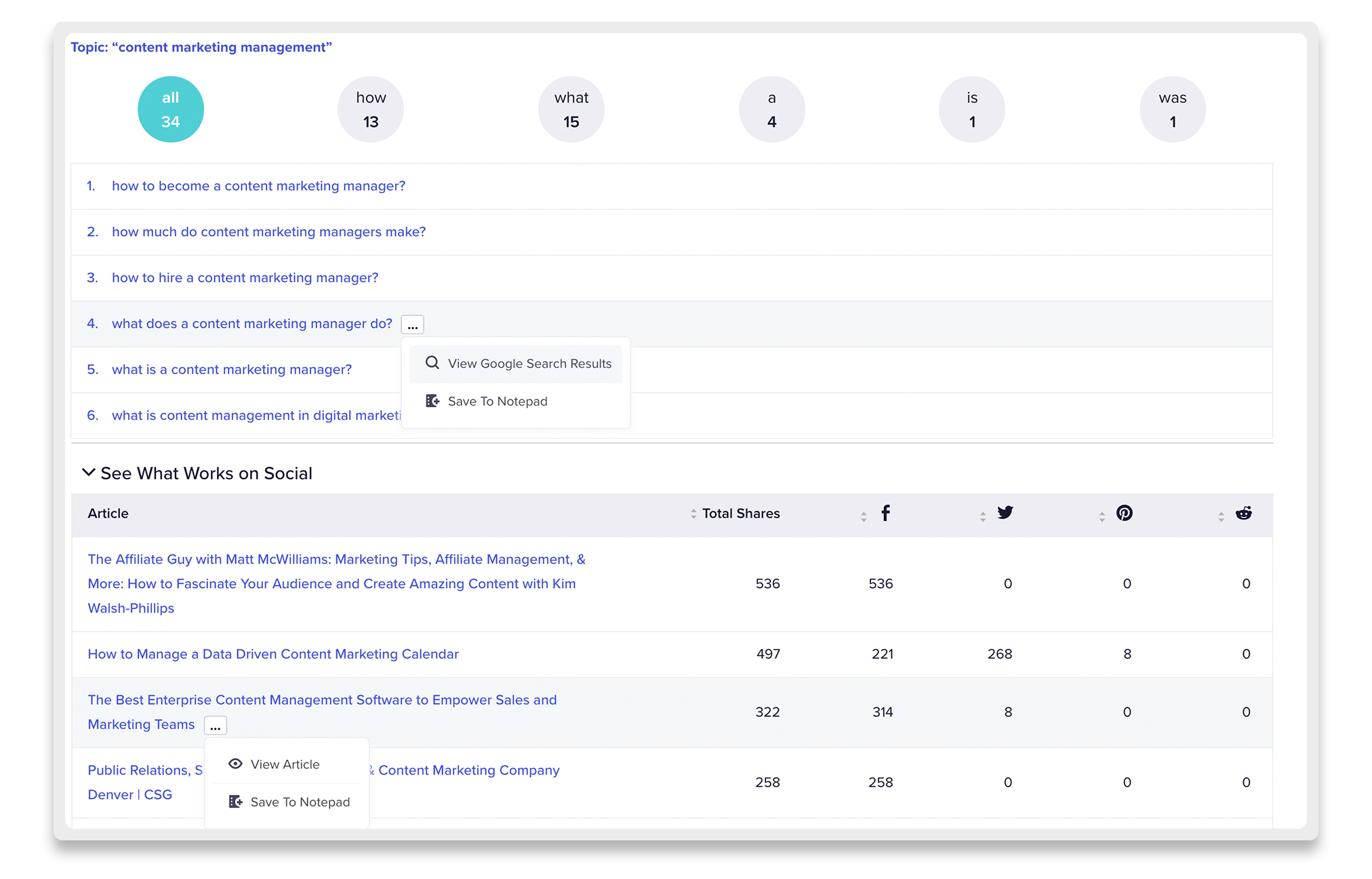The height and width of the screenshot is (879, 1372).
Task: Choose View Google Search Results menu entry
Action: [x=516, y=364]
